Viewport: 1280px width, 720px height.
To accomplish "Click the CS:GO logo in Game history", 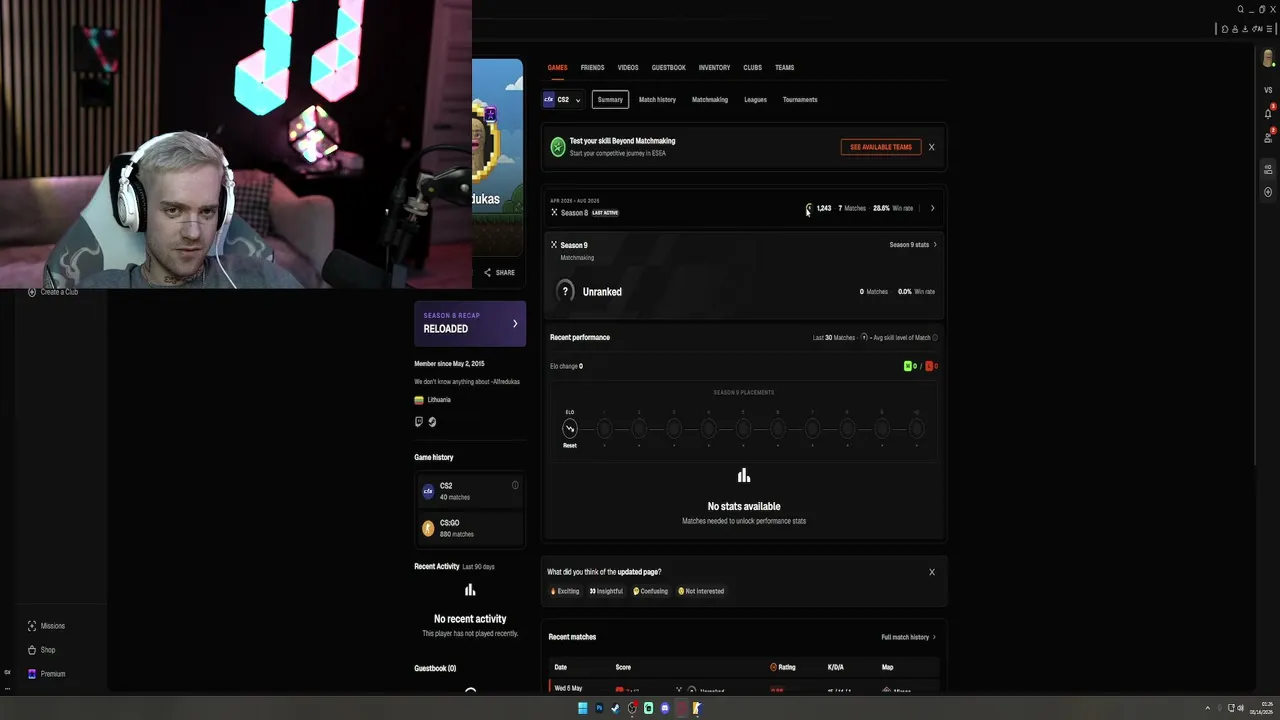I will (x=428, y=528).
